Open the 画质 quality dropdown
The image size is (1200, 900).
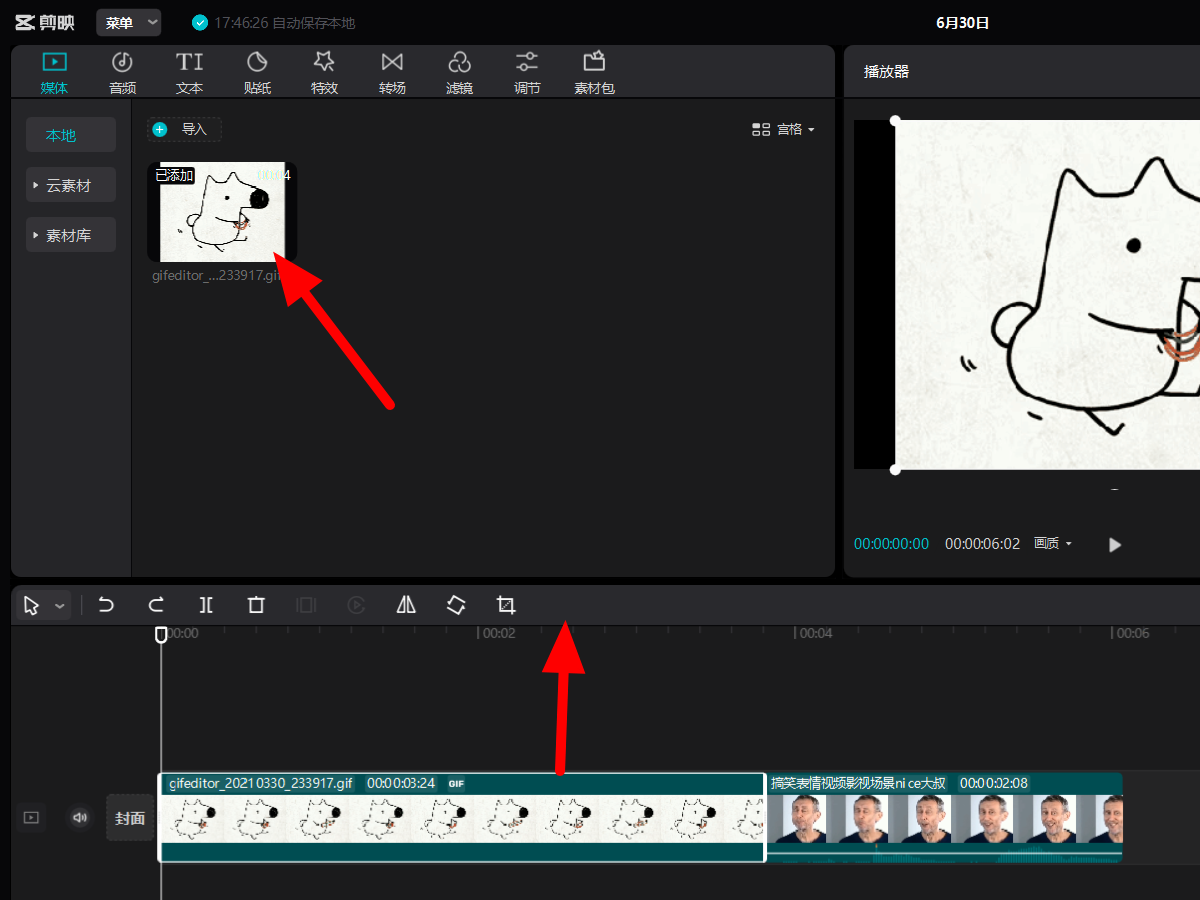click(x=1053, y=544)
